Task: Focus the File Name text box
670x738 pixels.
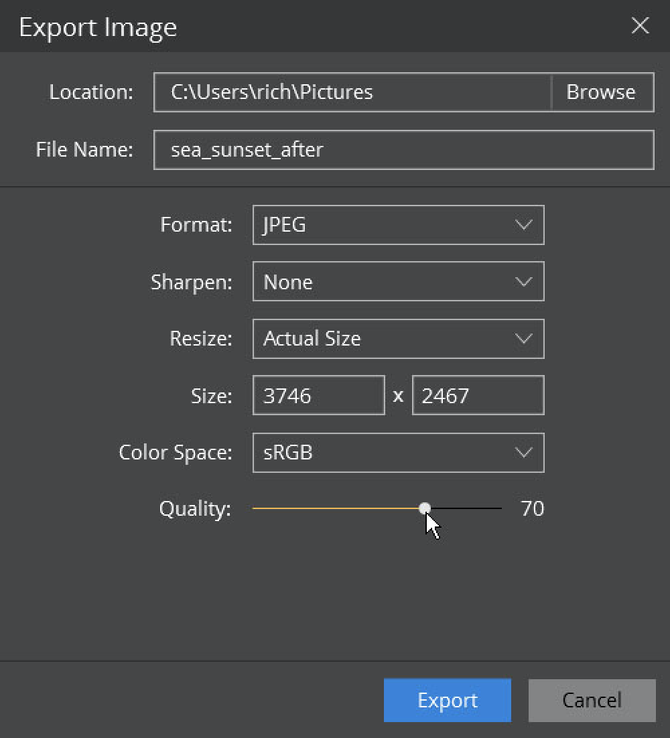Action: (x=404, y=150)
